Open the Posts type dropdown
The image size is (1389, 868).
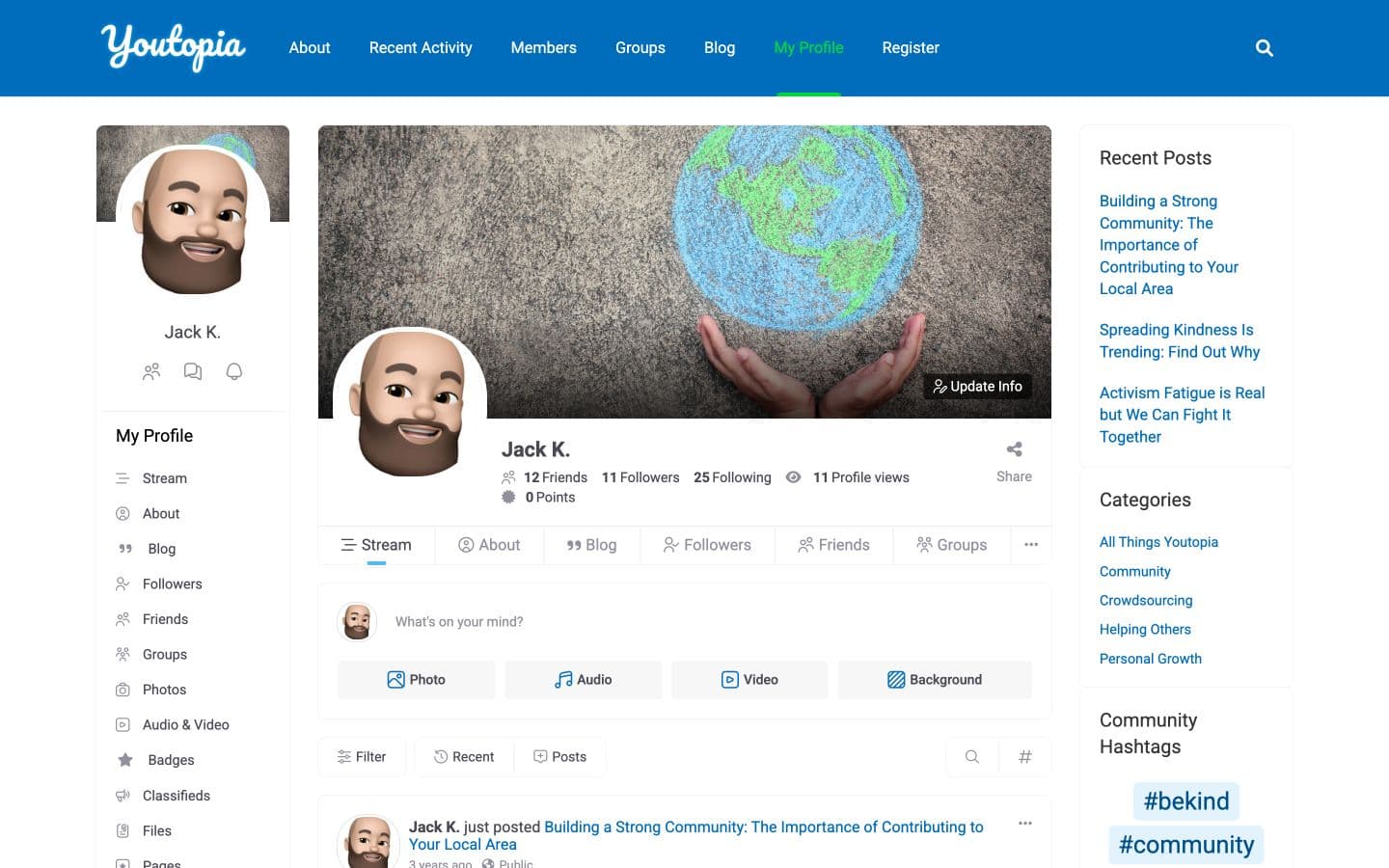[x=559, y=757]
